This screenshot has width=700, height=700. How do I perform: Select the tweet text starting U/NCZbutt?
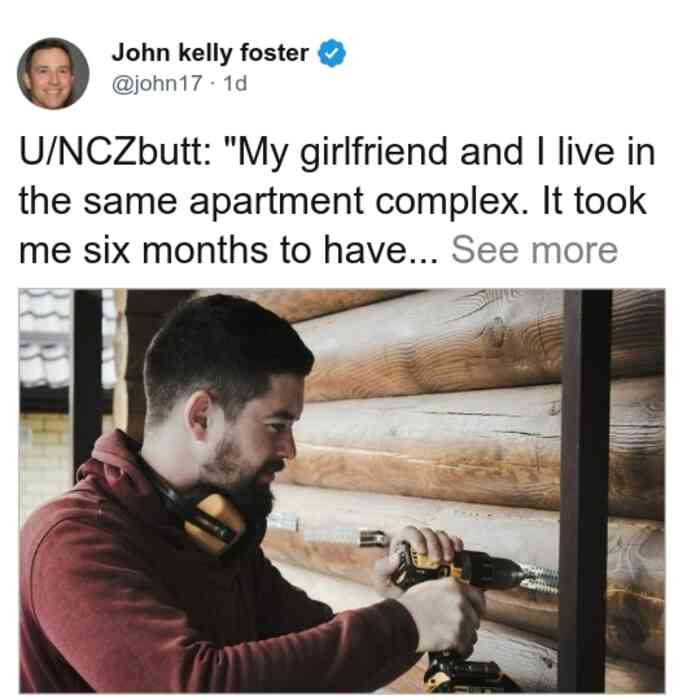[x=337, y=201]
